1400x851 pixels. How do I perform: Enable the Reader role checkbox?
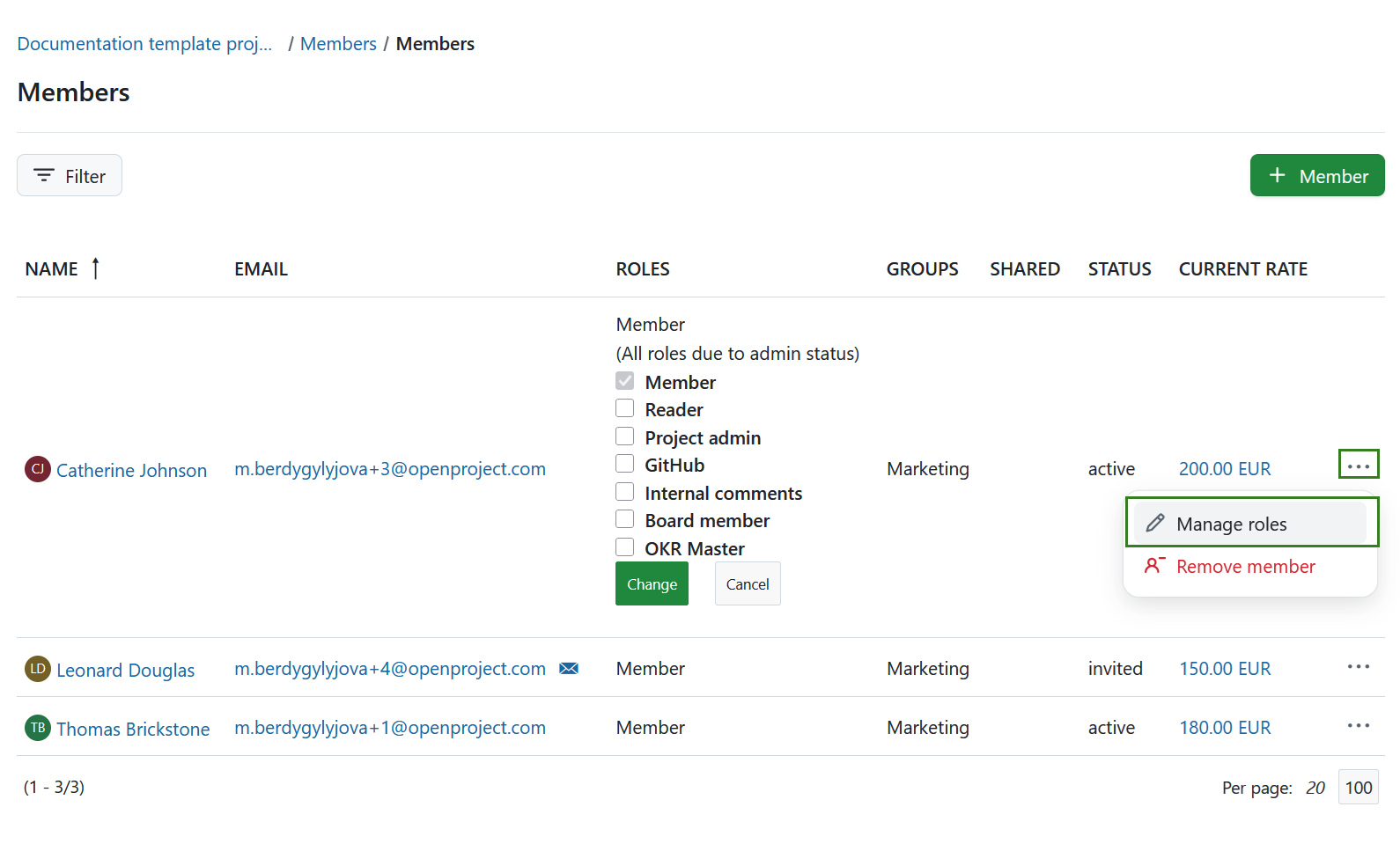624,408
